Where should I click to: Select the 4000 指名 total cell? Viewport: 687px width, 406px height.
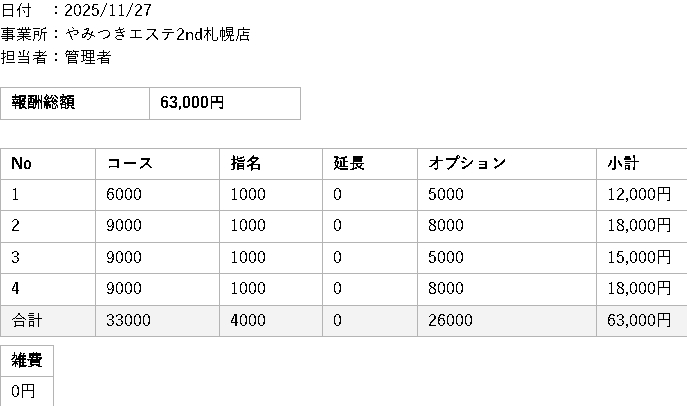[x=248, y=321]
